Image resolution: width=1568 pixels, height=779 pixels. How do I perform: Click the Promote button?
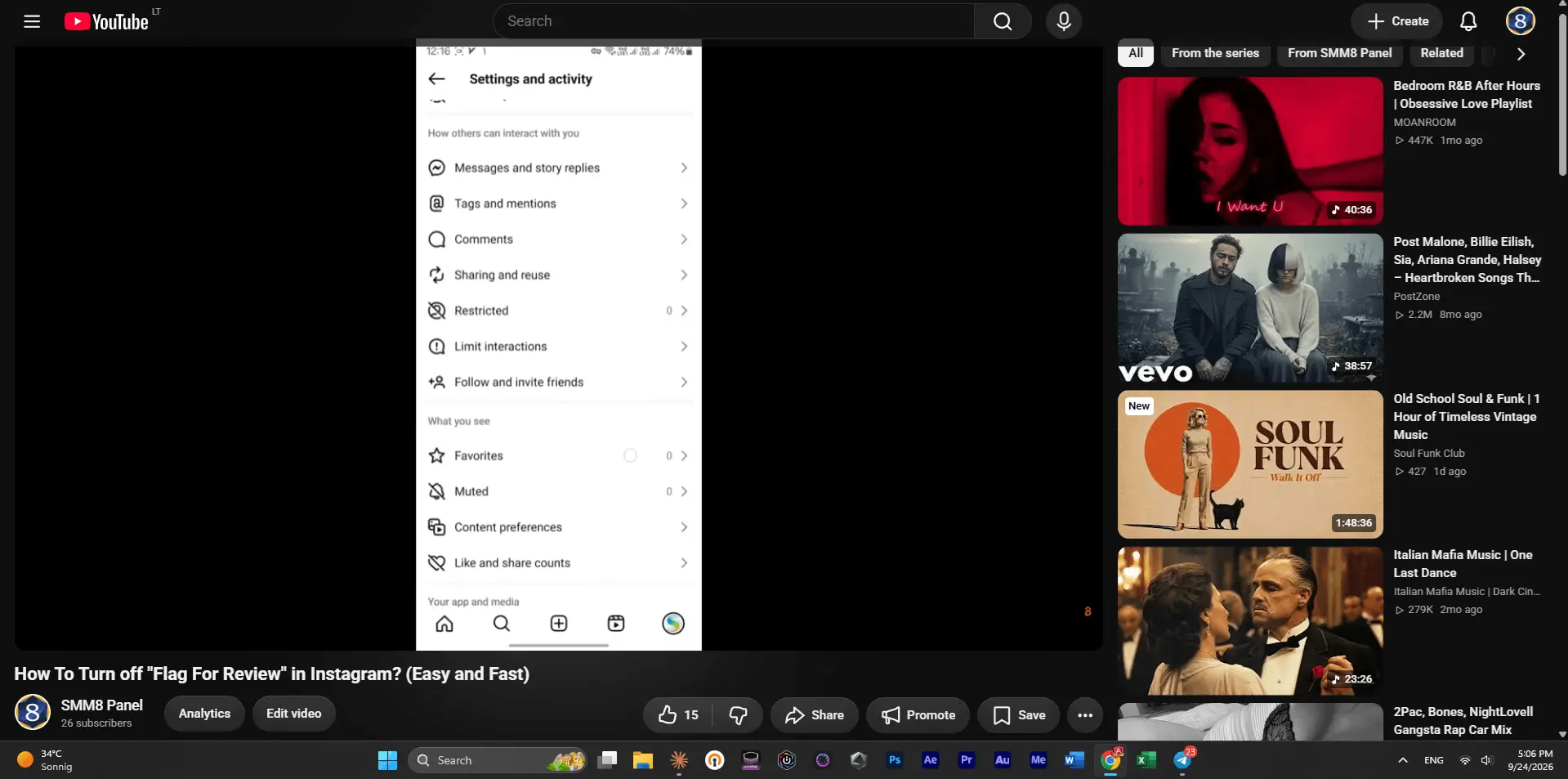[x=918, y=715]
